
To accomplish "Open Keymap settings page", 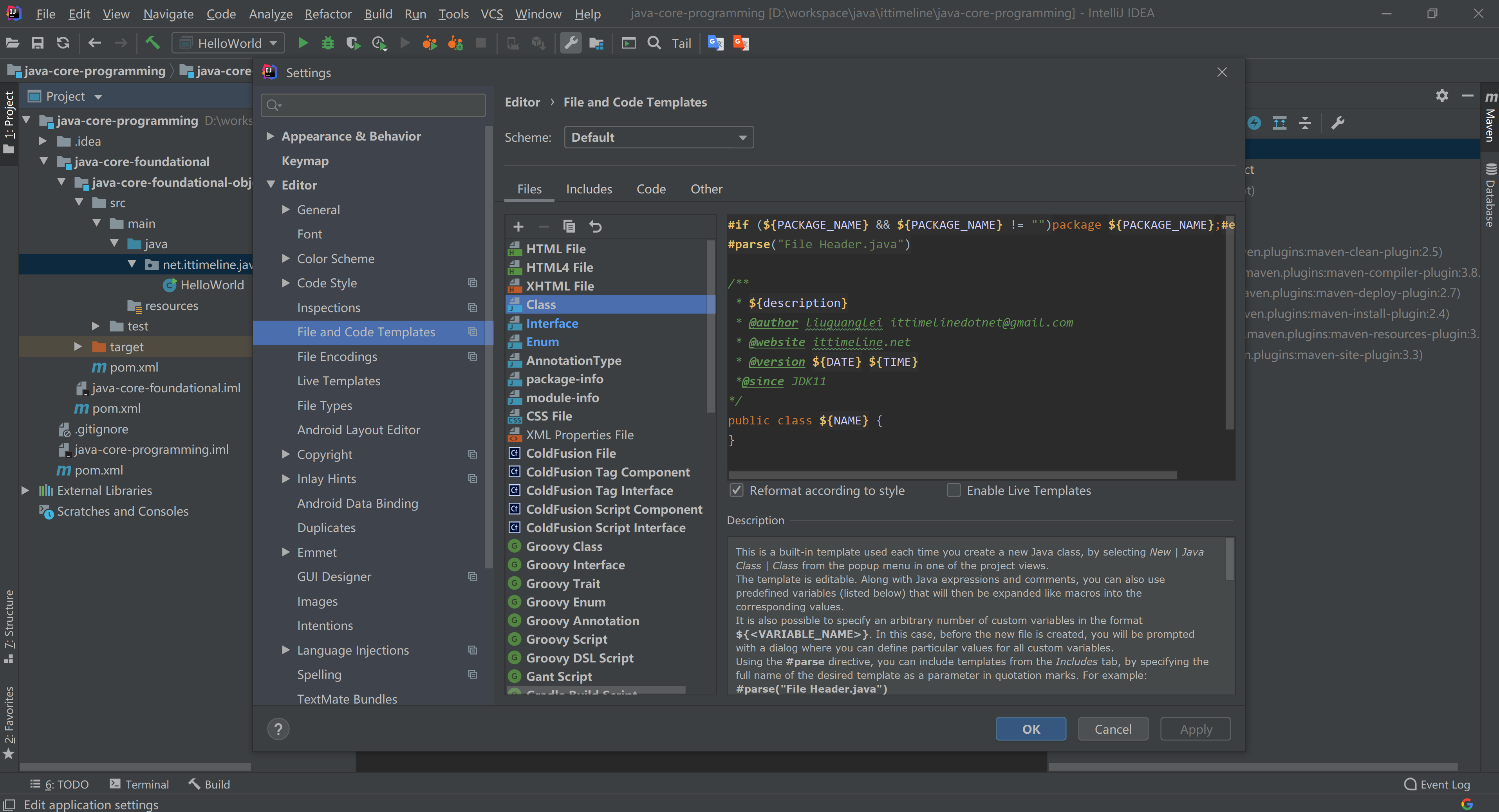I will [305, 161].
